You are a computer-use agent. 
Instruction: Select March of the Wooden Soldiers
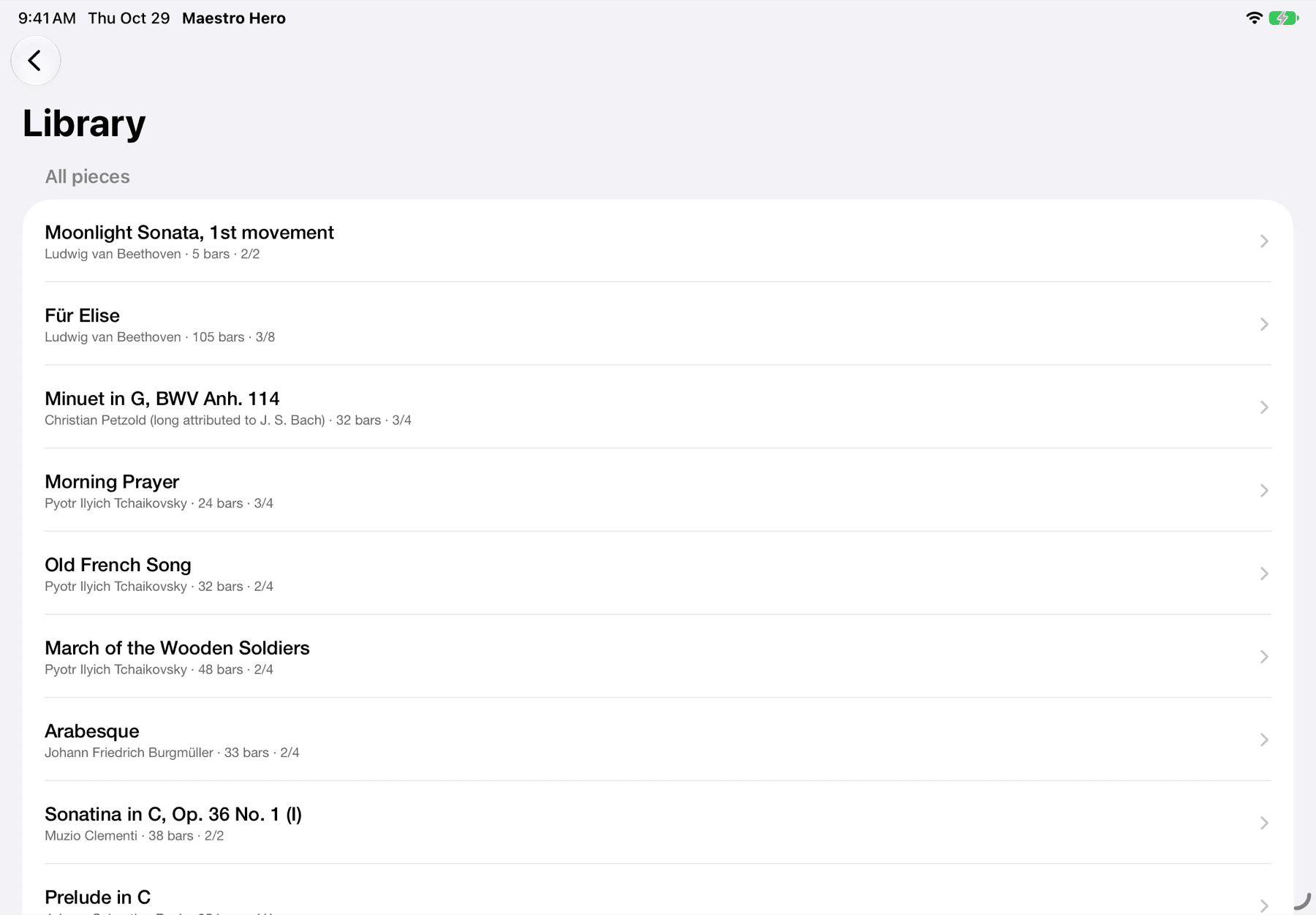(657, 657)
